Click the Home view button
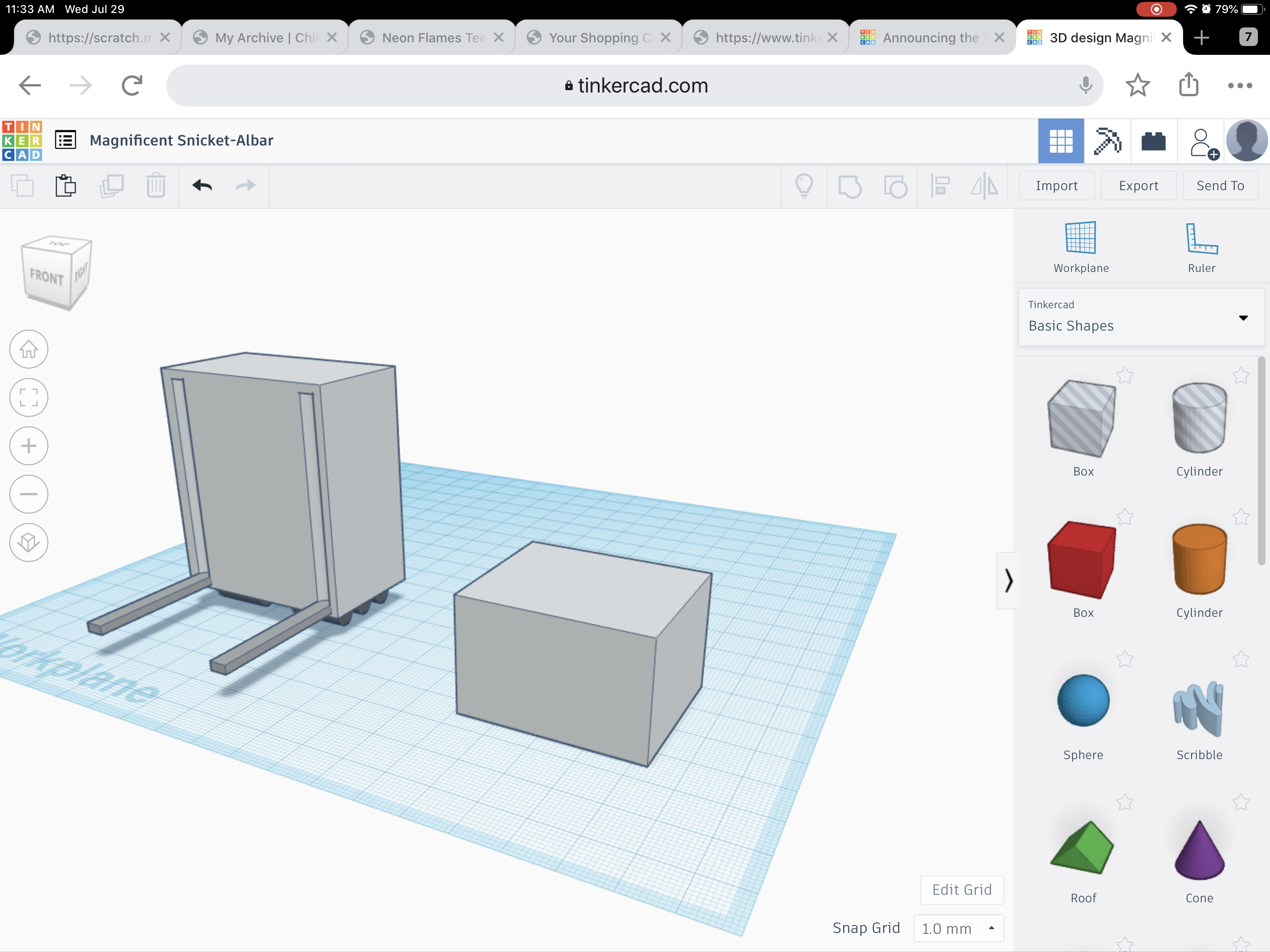The image size is (1270, 952). click(x=29, y=349)
